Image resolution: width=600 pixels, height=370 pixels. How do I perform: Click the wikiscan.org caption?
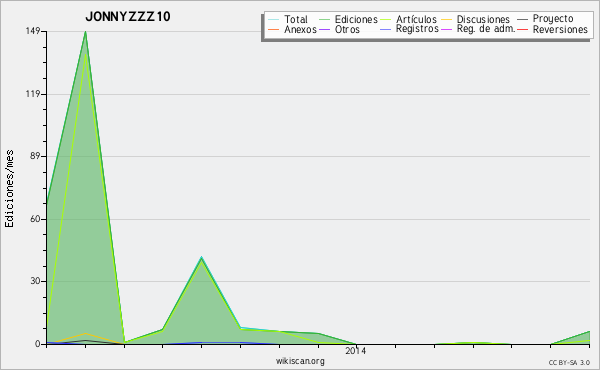[300, 361]
